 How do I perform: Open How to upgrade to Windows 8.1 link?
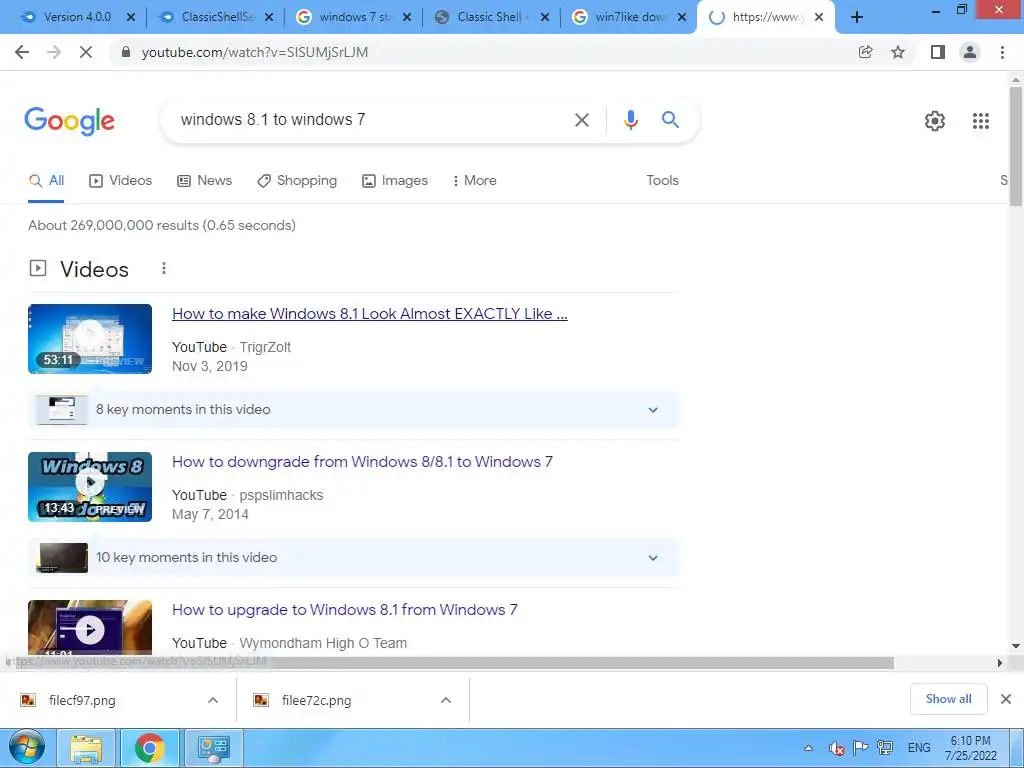344,610
